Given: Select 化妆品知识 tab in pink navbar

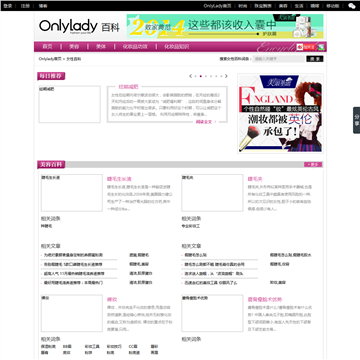Looking at the screenshot, I should click(x=176, y=47).
